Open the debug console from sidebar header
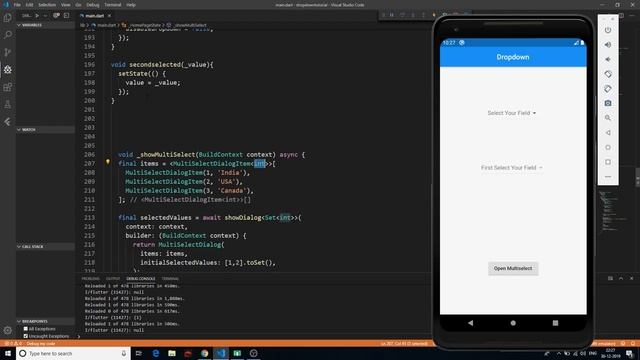Screen dimensions: 640x360 [66, 16]
